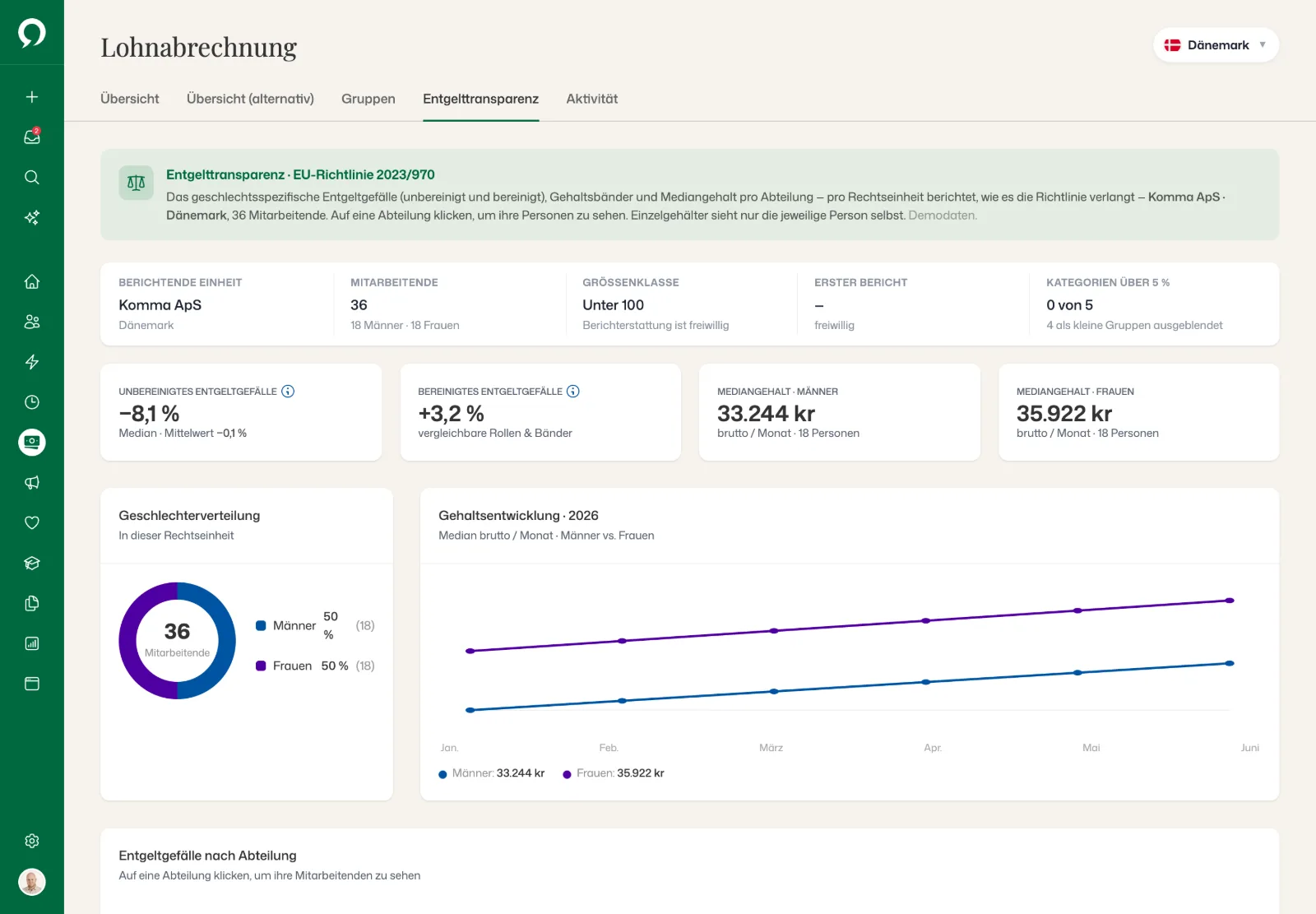The width and height of the screenshot is (1316, 914).
Task: Open the people icon in sidebar
Action: click(x=32, y=322)
